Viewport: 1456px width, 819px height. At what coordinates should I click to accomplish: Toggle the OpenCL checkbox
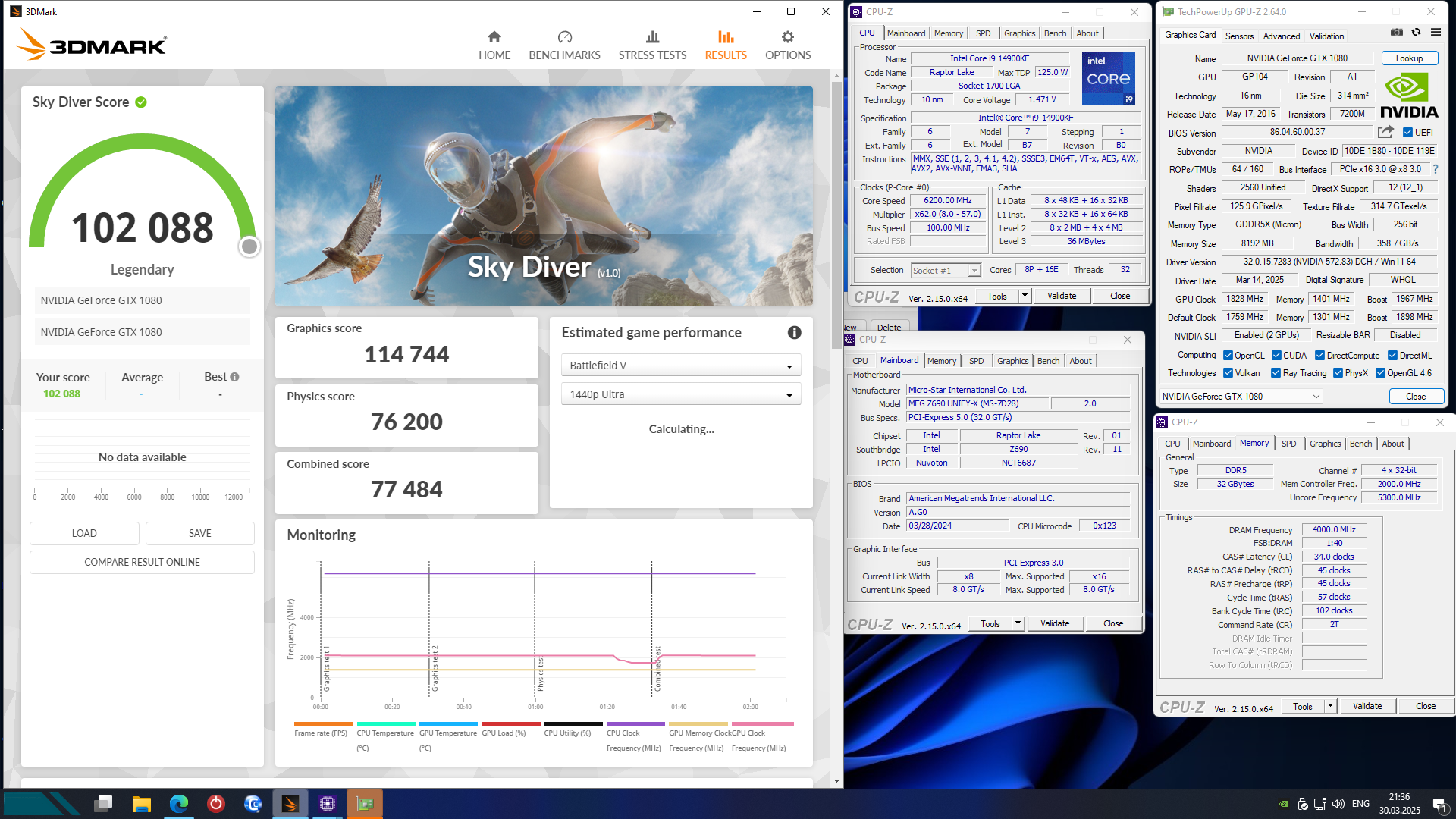(x=1228, y=356)
